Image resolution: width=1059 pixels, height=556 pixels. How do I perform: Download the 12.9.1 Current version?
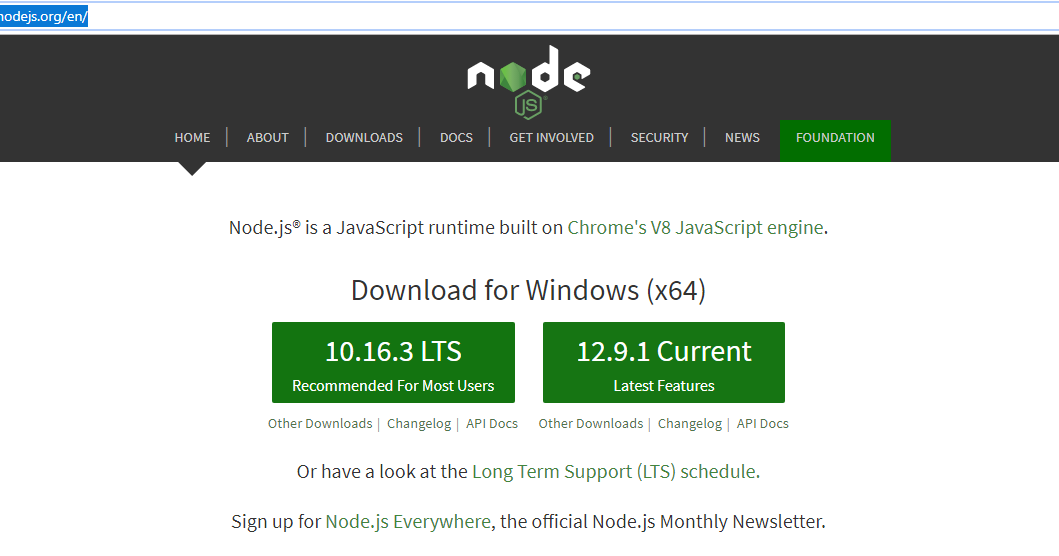click(664, 363)
